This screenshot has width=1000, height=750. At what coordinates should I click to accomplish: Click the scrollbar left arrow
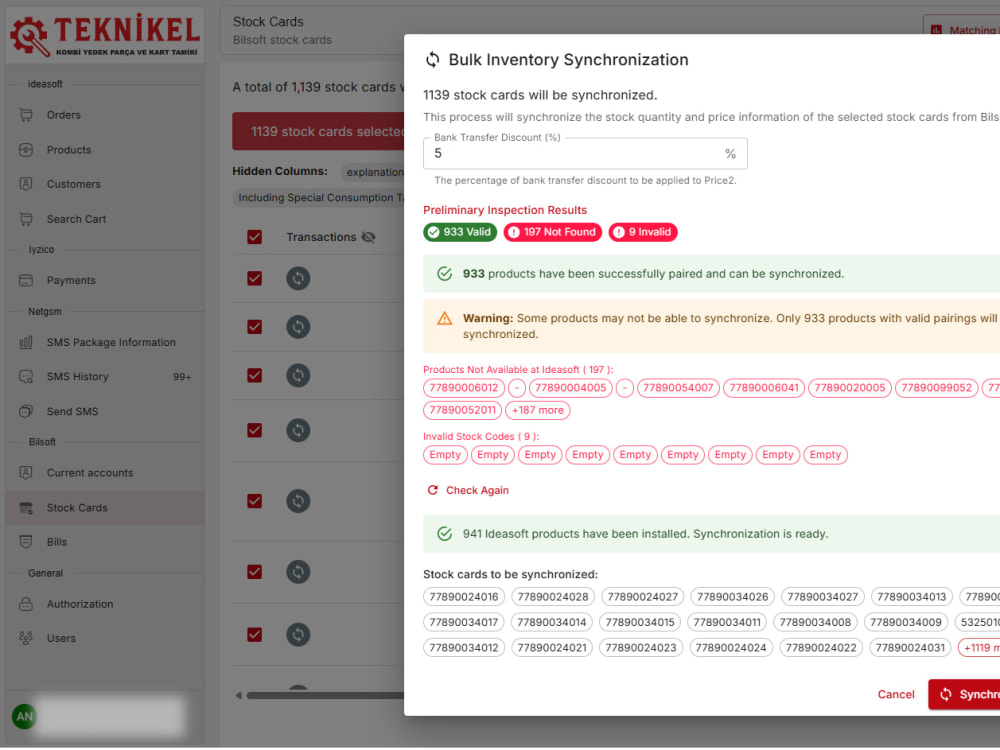tap(239, 695)
